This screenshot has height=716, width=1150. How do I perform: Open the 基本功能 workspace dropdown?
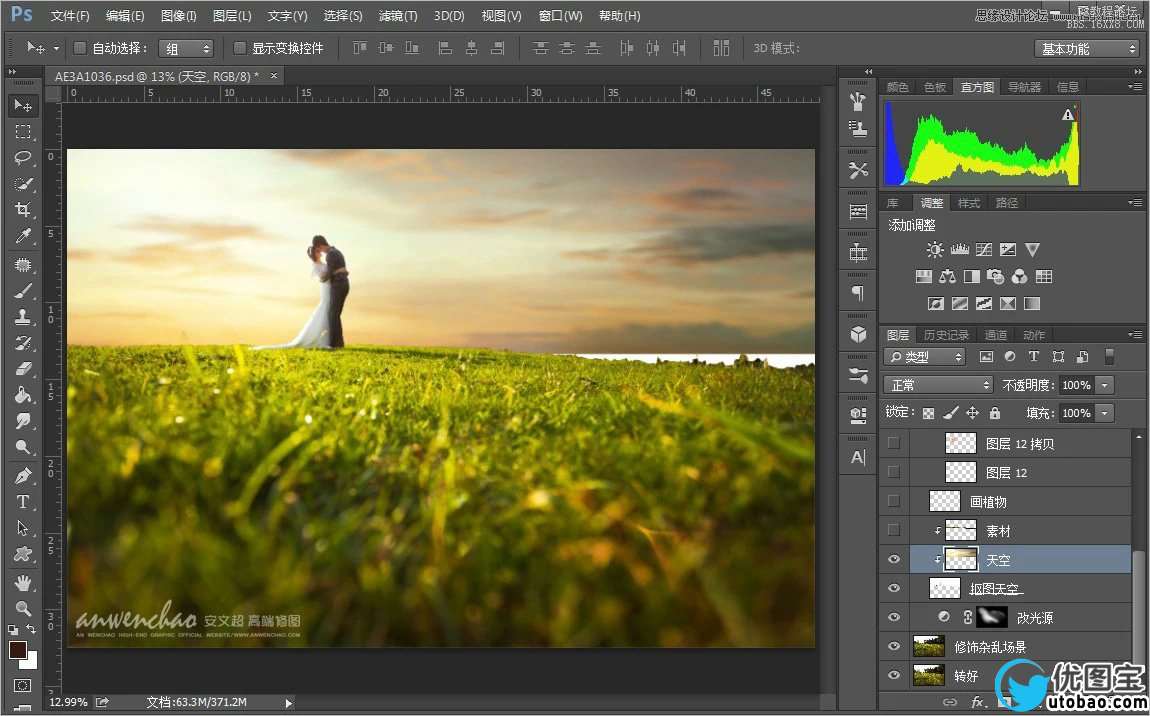pos(1086,48)
